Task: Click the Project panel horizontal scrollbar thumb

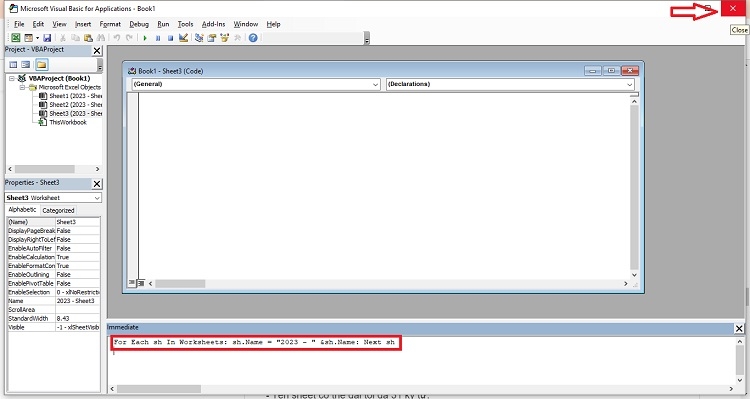Action: tap(44, 169)
